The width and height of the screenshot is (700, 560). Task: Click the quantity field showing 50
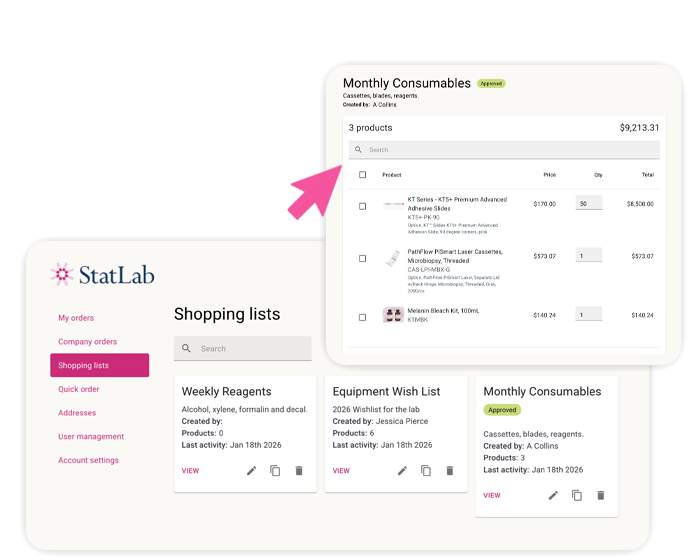coord(588,203)
